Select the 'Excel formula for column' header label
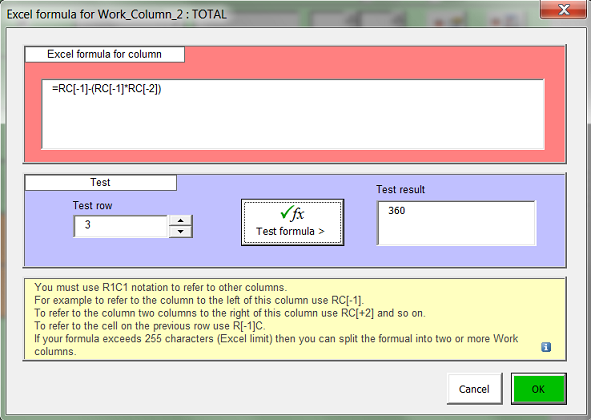591x420 pixels. [x=104, y=54]
